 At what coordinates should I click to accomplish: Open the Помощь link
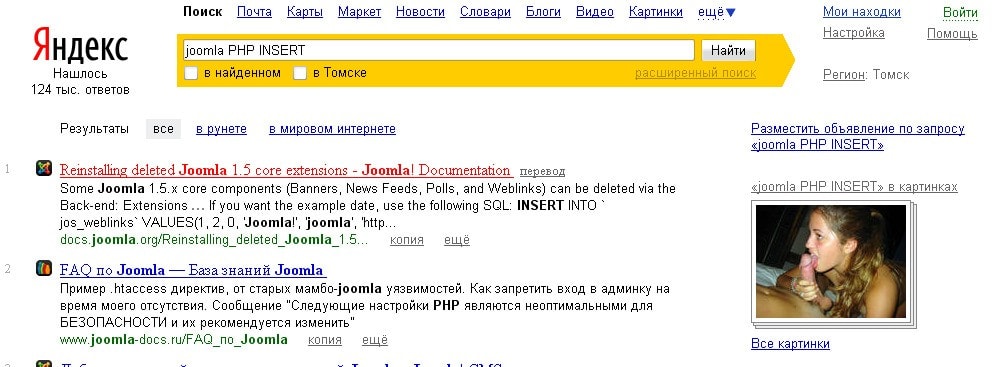[x=952, y=34]
